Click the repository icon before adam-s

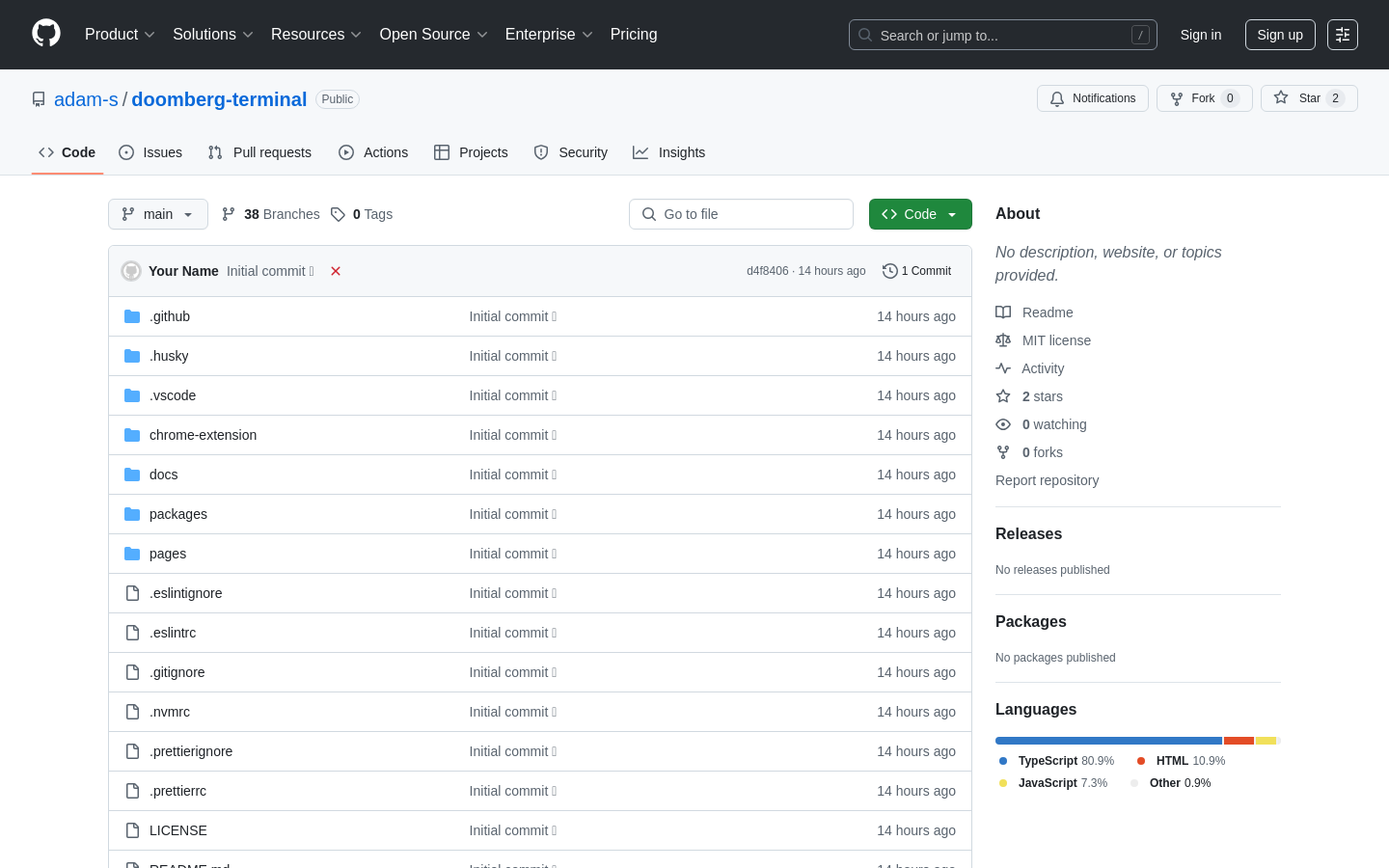[x=39, y=99]
